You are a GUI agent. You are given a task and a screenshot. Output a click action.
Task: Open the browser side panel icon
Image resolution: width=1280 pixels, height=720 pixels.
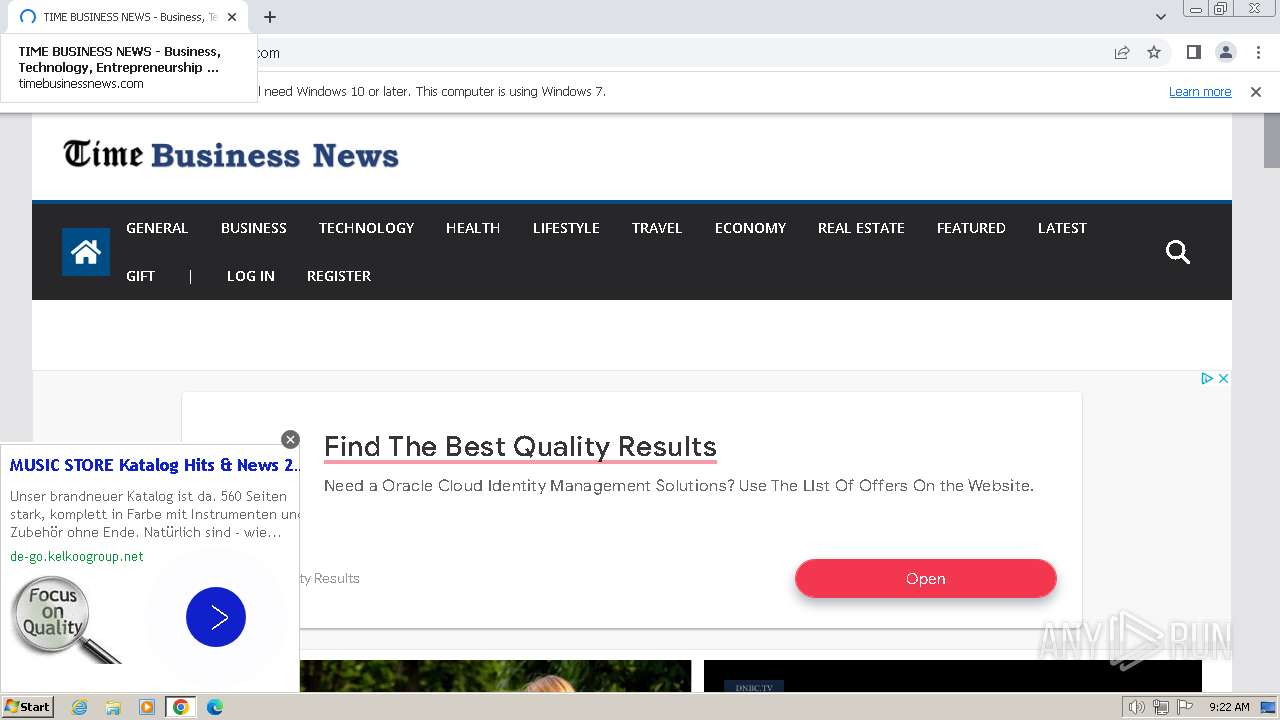(x=1193, y=52)
